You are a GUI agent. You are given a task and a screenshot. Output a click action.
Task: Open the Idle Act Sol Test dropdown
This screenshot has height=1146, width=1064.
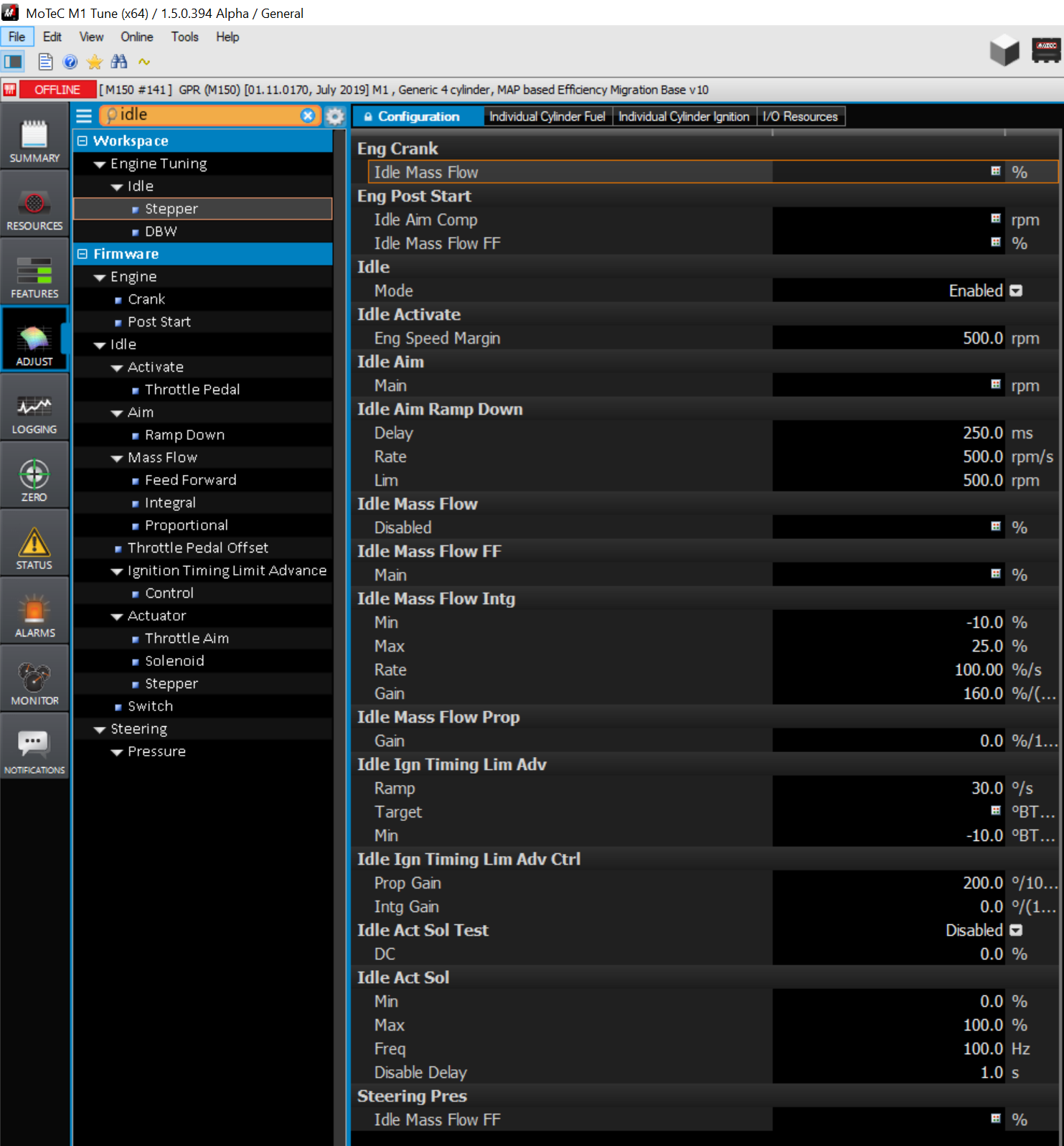pyautogui.click(x=1016, y=930)
